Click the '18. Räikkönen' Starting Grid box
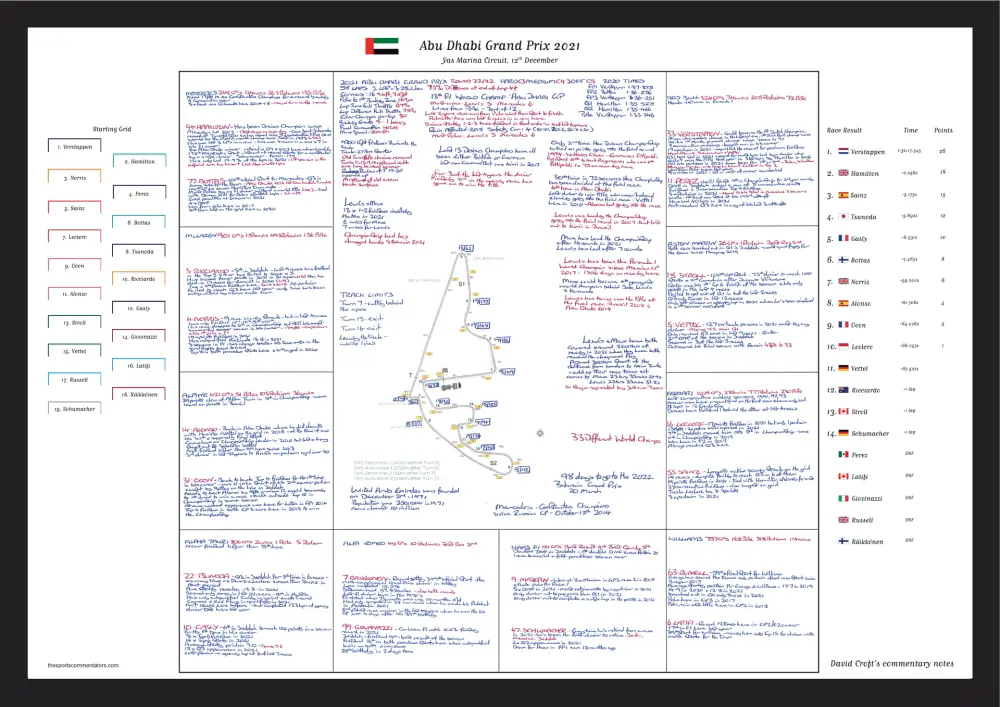This screenshot has width=1000, height=707. pyautogui.click(x=140, y=395)
